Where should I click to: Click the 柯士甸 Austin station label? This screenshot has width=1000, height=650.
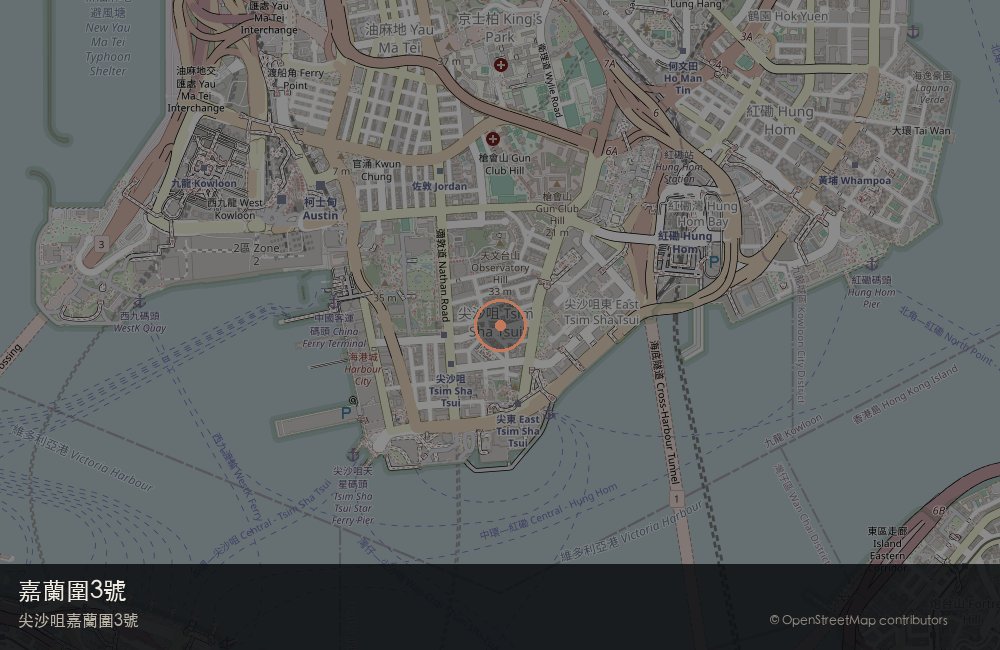(x=320, y=209)
